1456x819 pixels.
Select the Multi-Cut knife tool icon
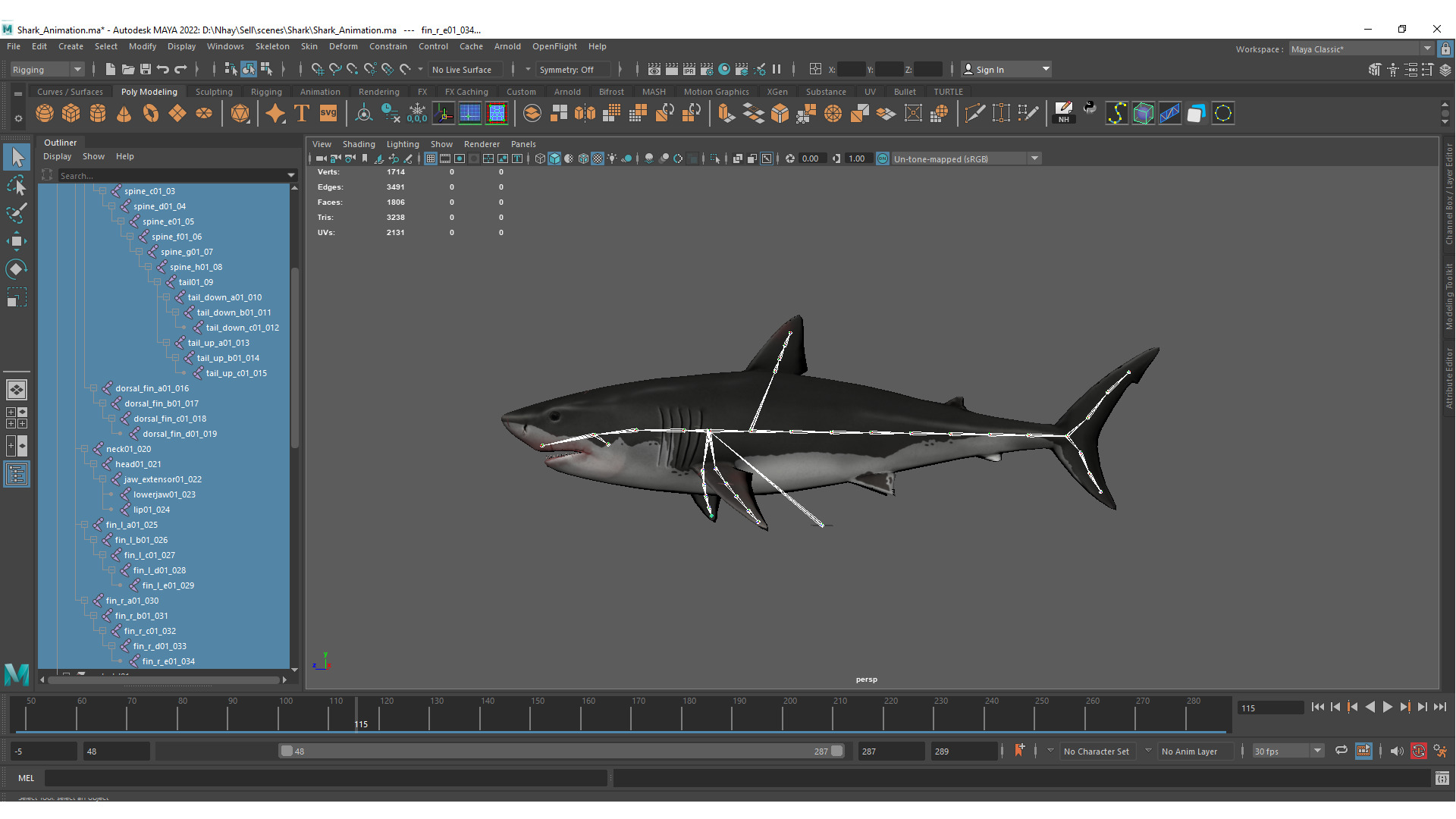coord(975,114)
